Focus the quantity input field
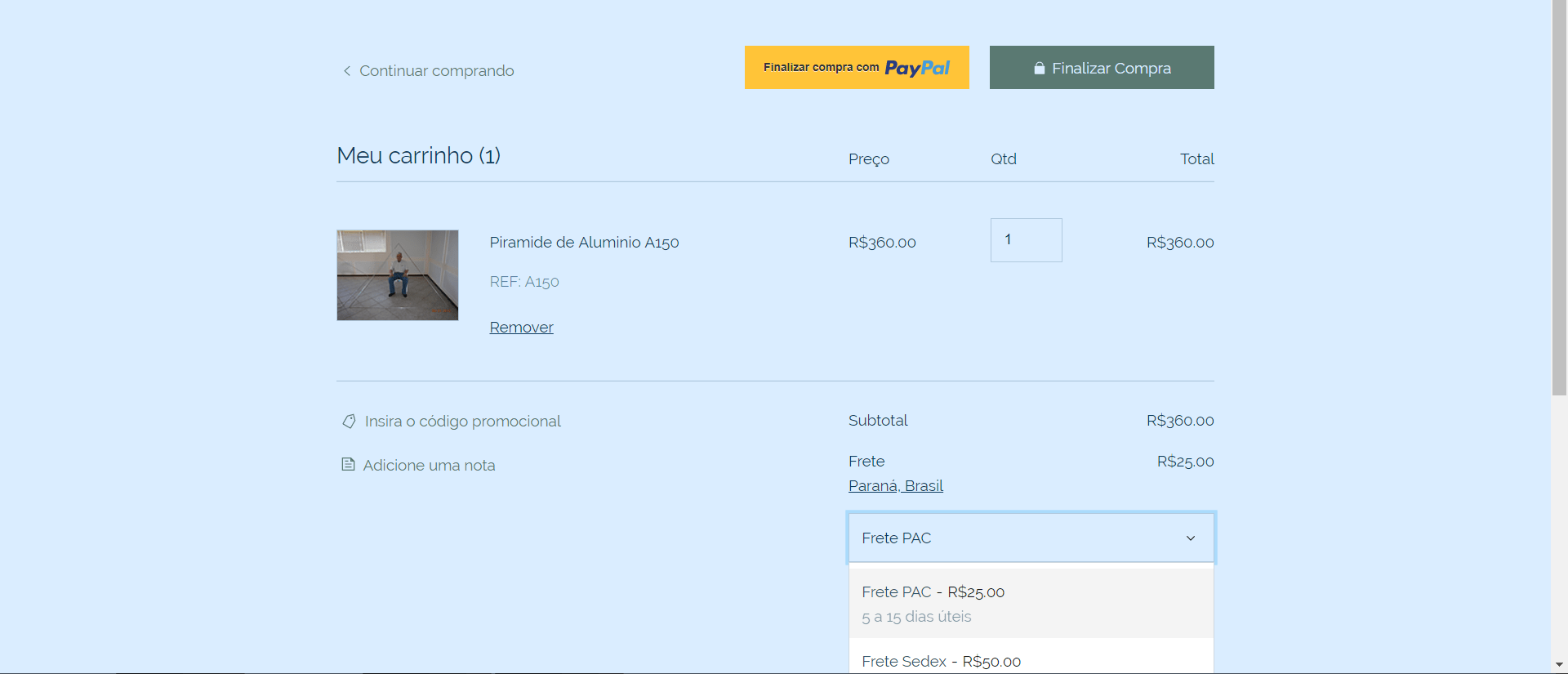Screen dimensions: 1568x674 pos(1026,240)
